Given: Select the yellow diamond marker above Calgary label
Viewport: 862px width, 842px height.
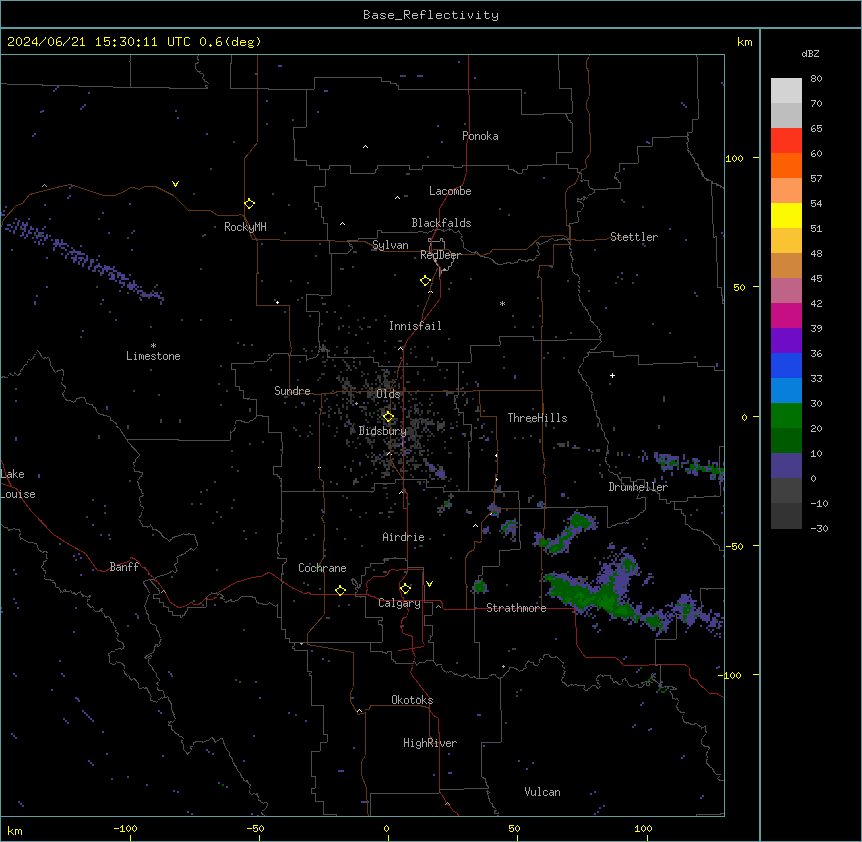Looking at the screenshot, I should coord(405,589).
